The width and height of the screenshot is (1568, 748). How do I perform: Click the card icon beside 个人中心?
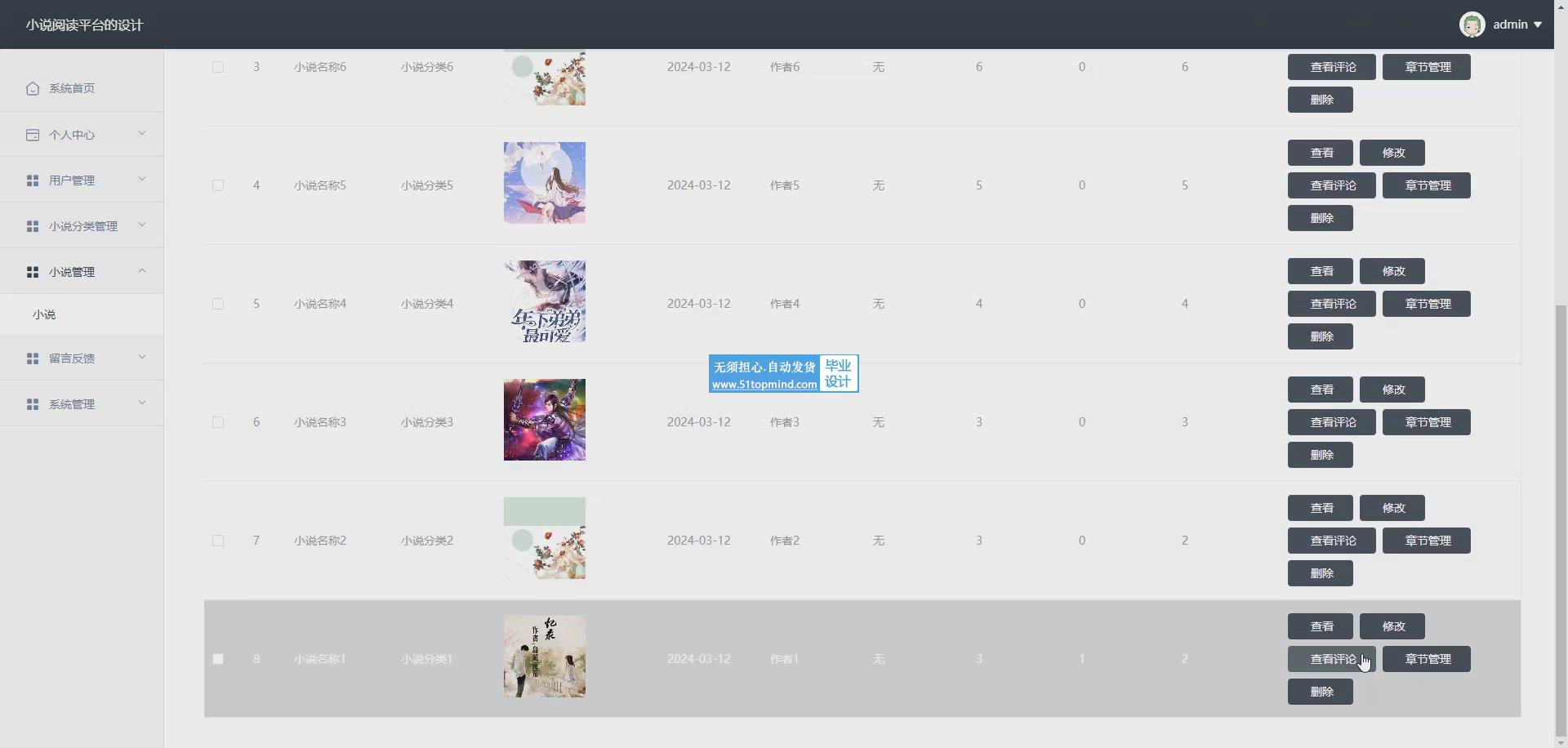(33, 135)
